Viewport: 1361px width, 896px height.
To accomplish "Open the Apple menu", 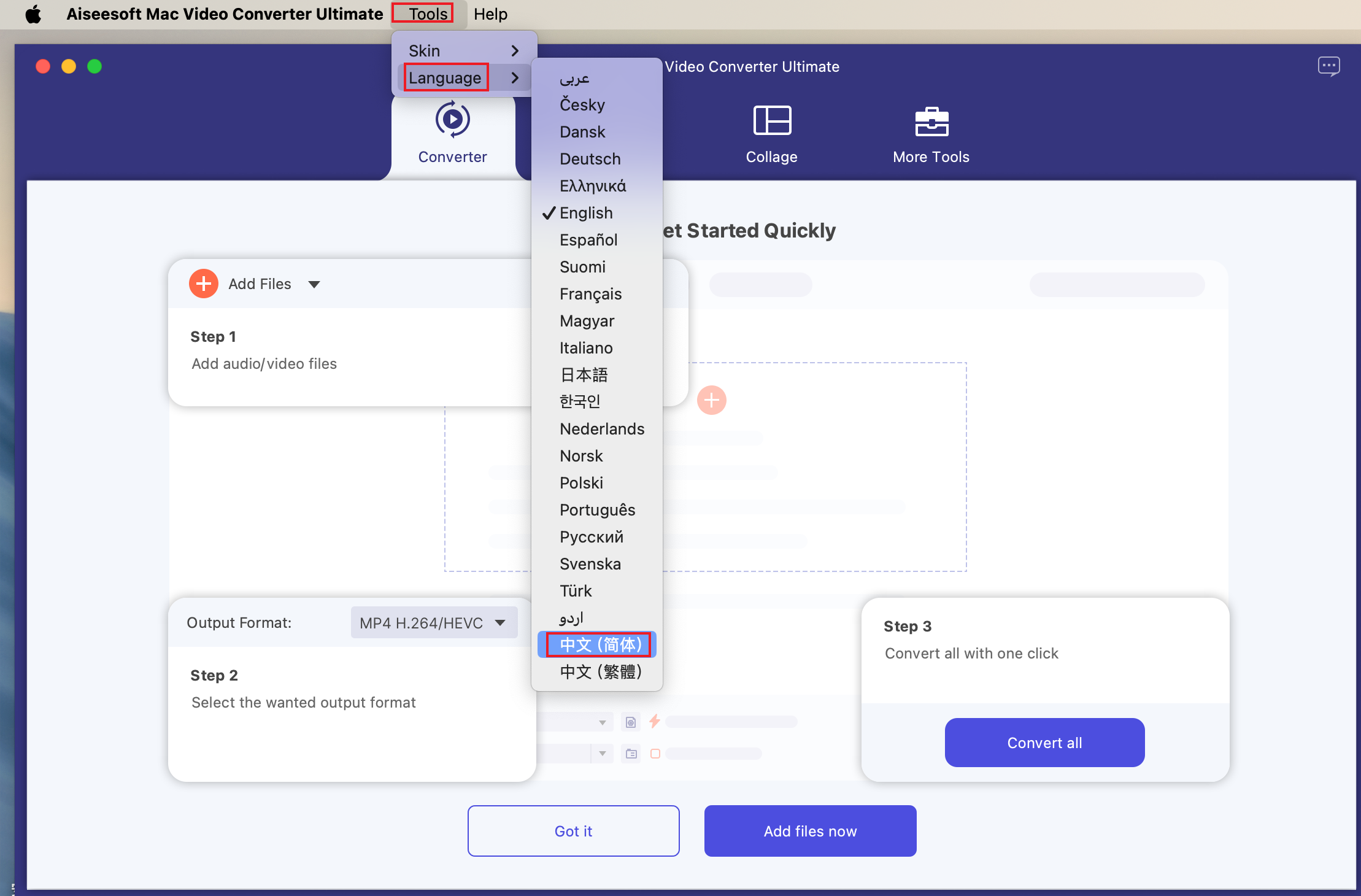I will click(x=33, y=14).
